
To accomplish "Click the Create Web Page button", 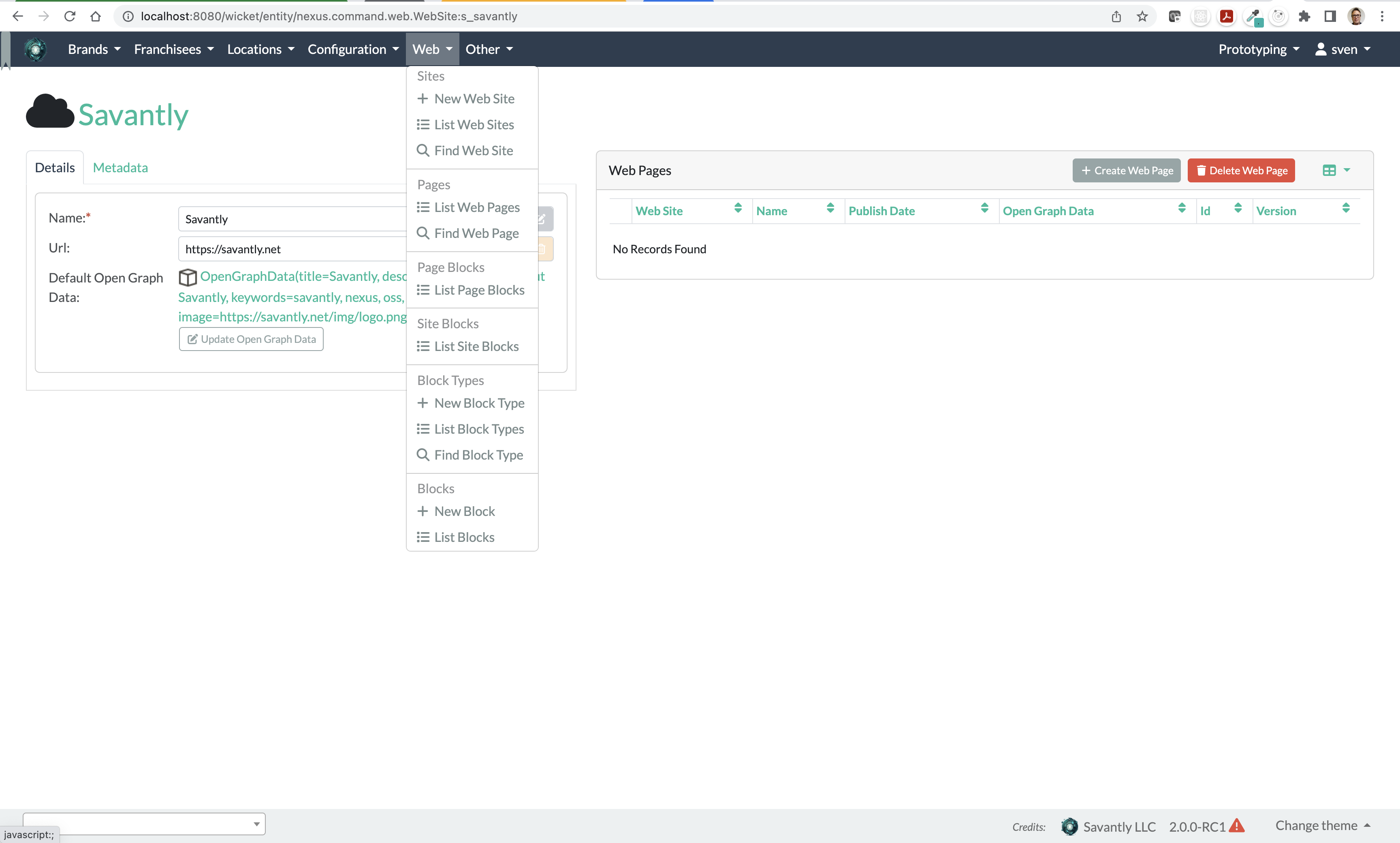I will pos(1126,170).
